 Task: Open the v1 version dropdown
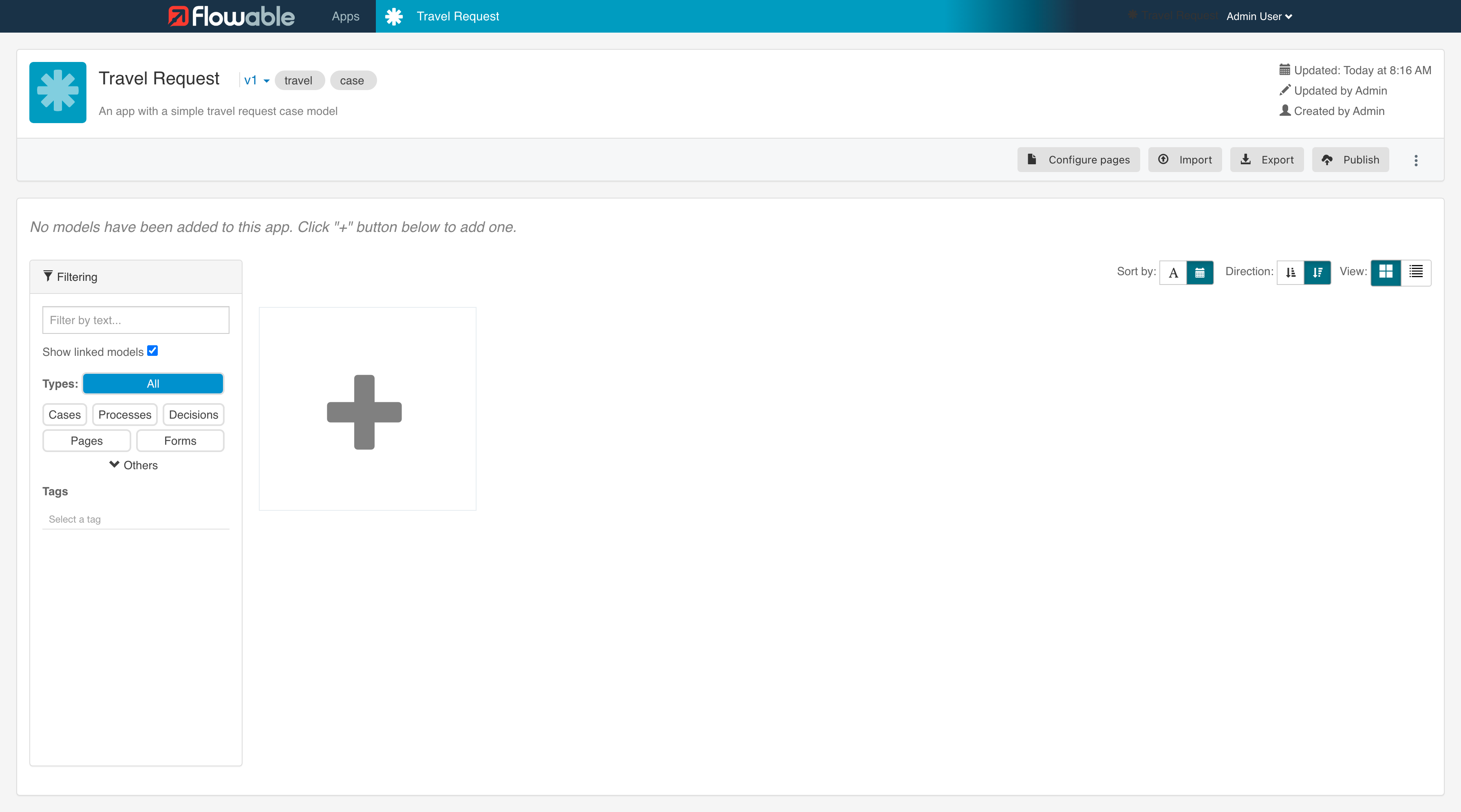256,81
